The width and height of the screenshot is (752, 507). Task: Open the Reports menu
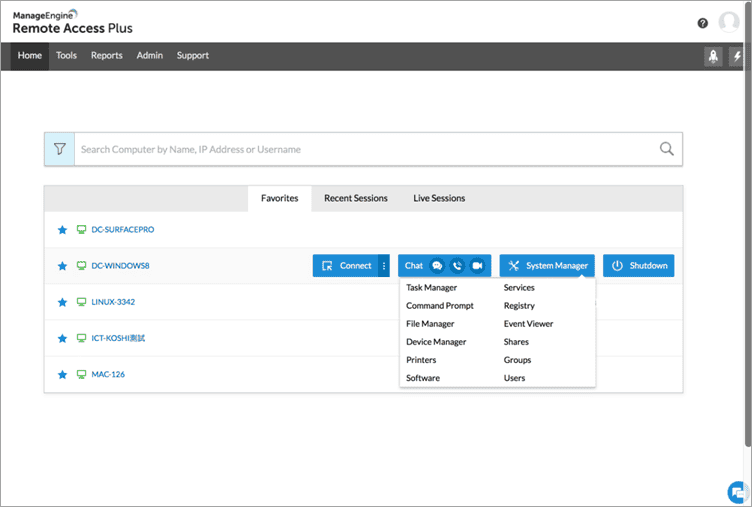pyautogui.click(x=106, y=56)
